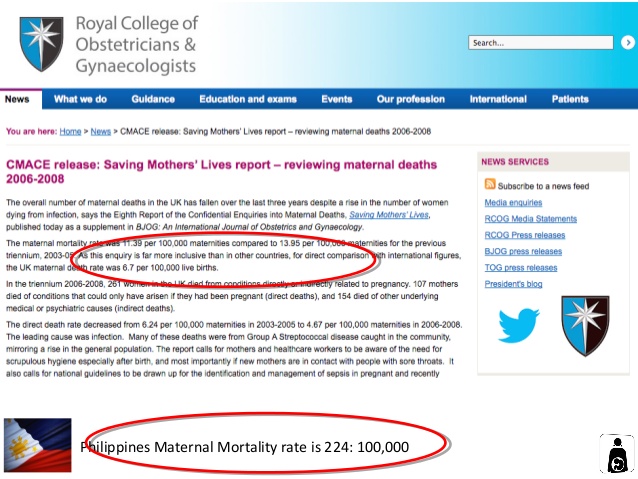Screen dimensions: 638x479
Task: Open the Guidance menu item
Action: point(153,99)
